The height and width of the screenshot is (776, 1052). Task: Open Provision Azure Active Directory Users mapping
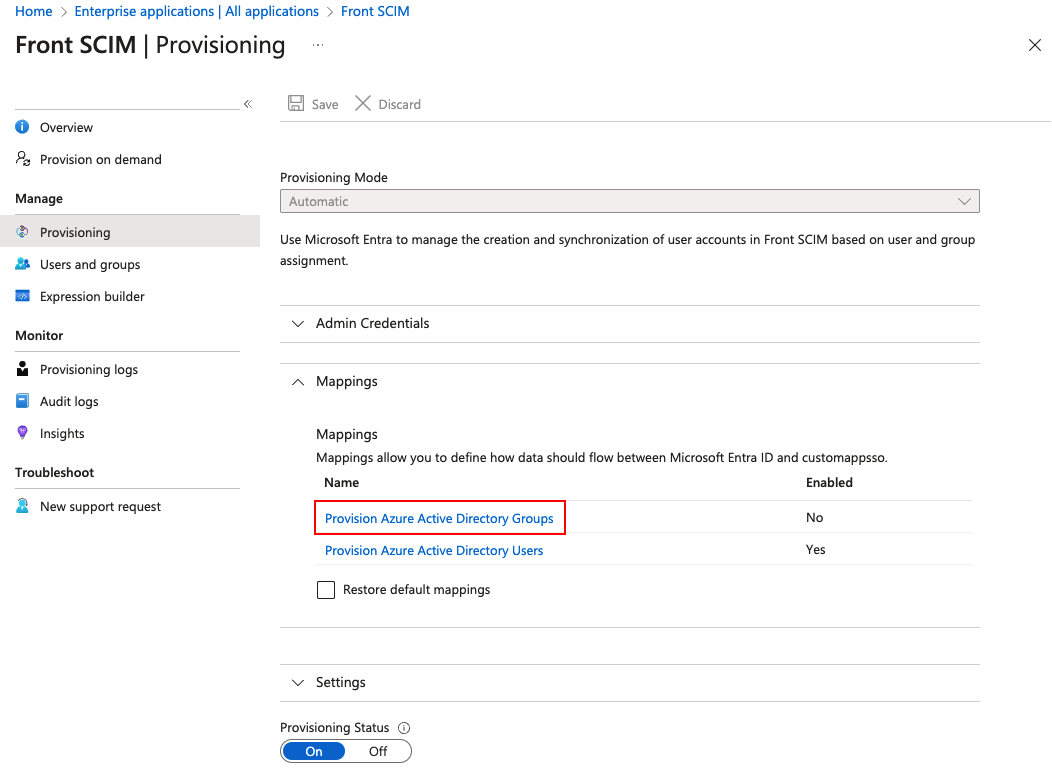pyautogui.click(x=434, y=551)
